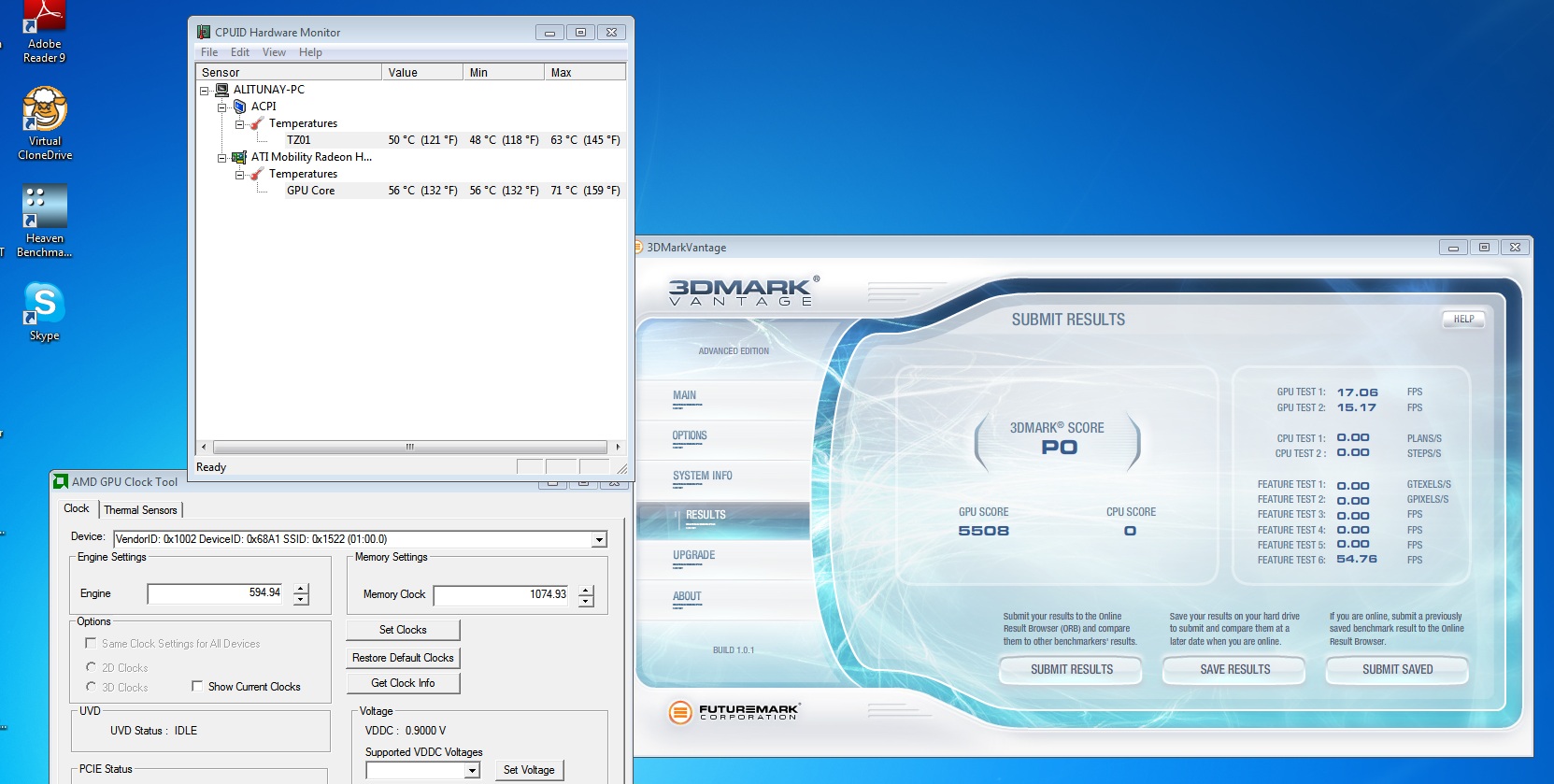The width and height of the screenshot is (1554, 784).
Task: Click AMD GPU Clock Tool title icon
Action: [61, 481]
